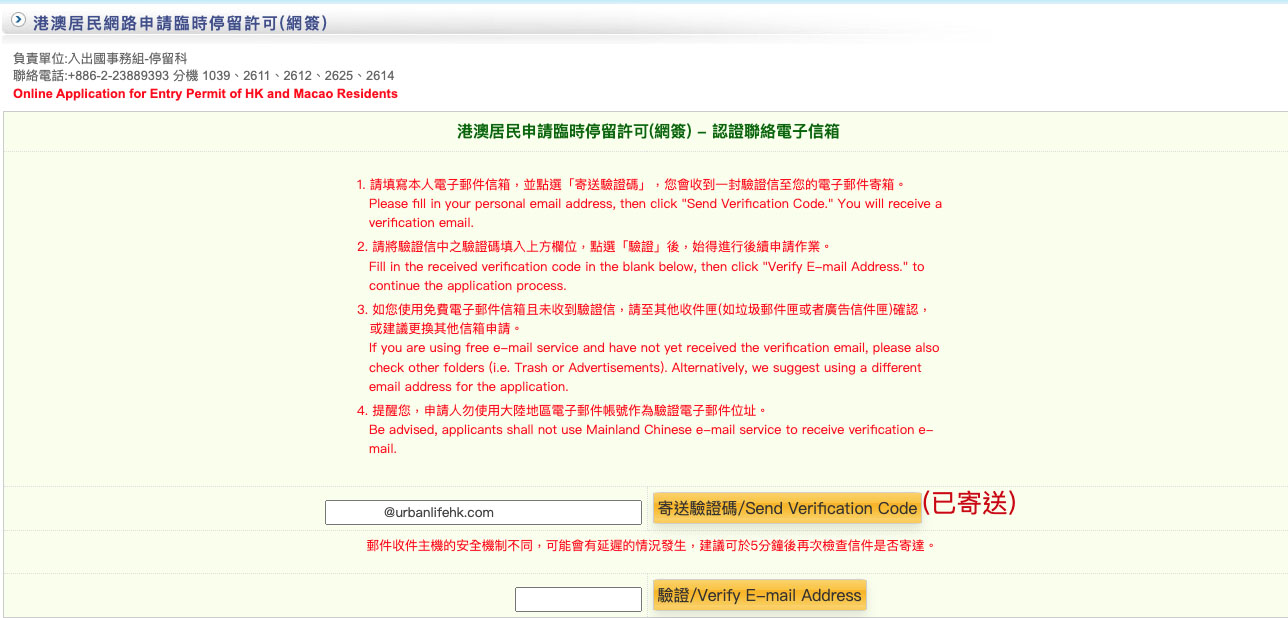Select the verification code input field
This screenshot has height=618, width=1288.
coord(578,598)
